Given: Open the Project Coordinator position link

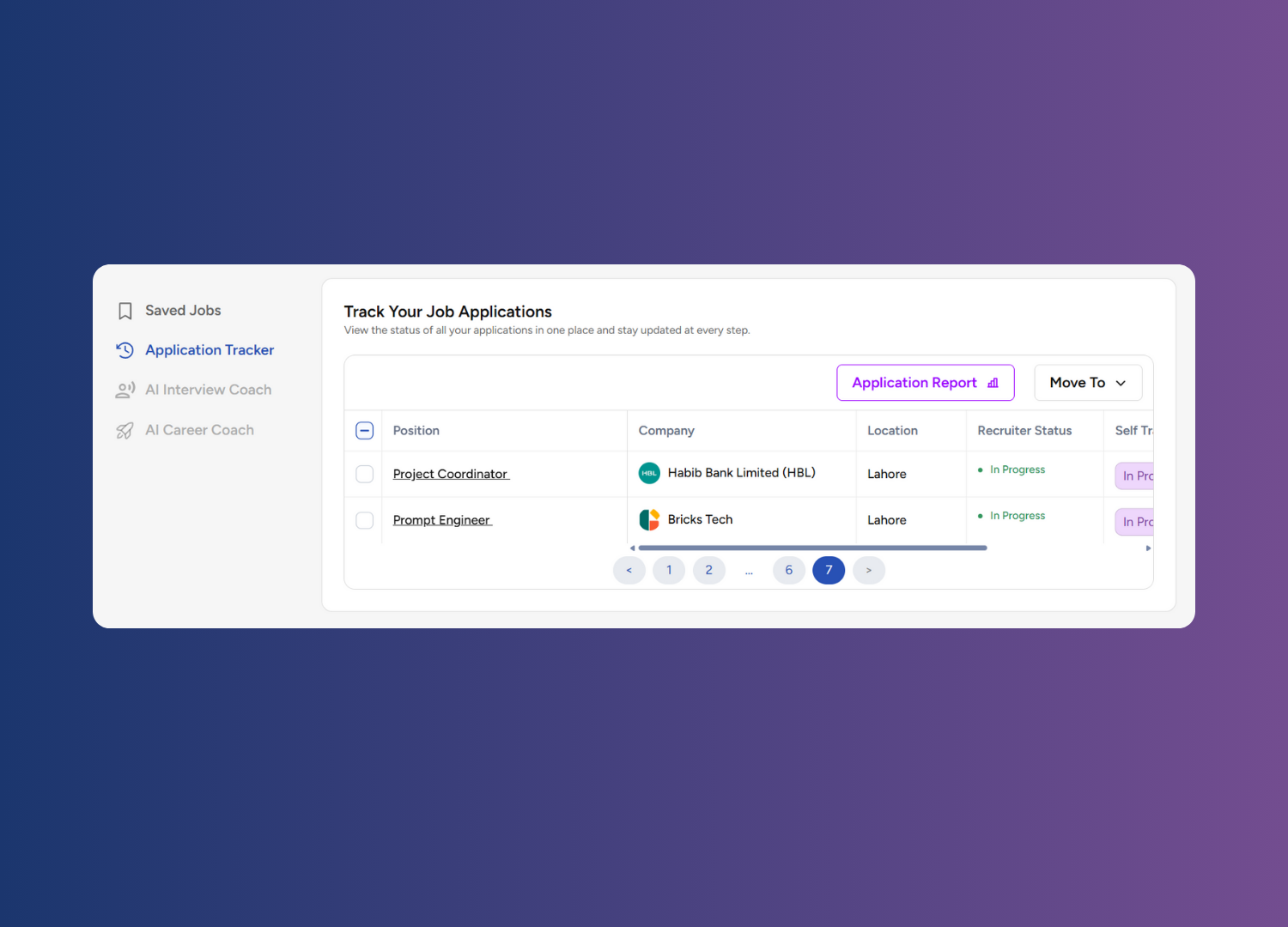Looking at the screenshot, I should click(x=450, y=473).
